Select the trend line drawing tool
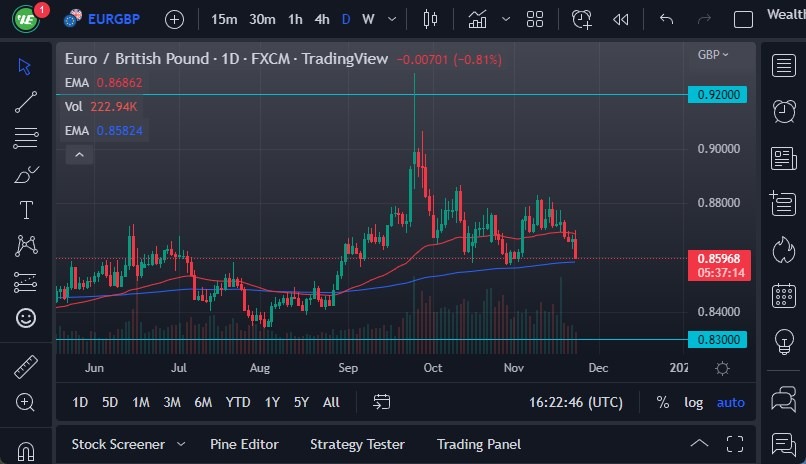The height and width of the screenshot is (464, 806). click(x=26, y=101)
